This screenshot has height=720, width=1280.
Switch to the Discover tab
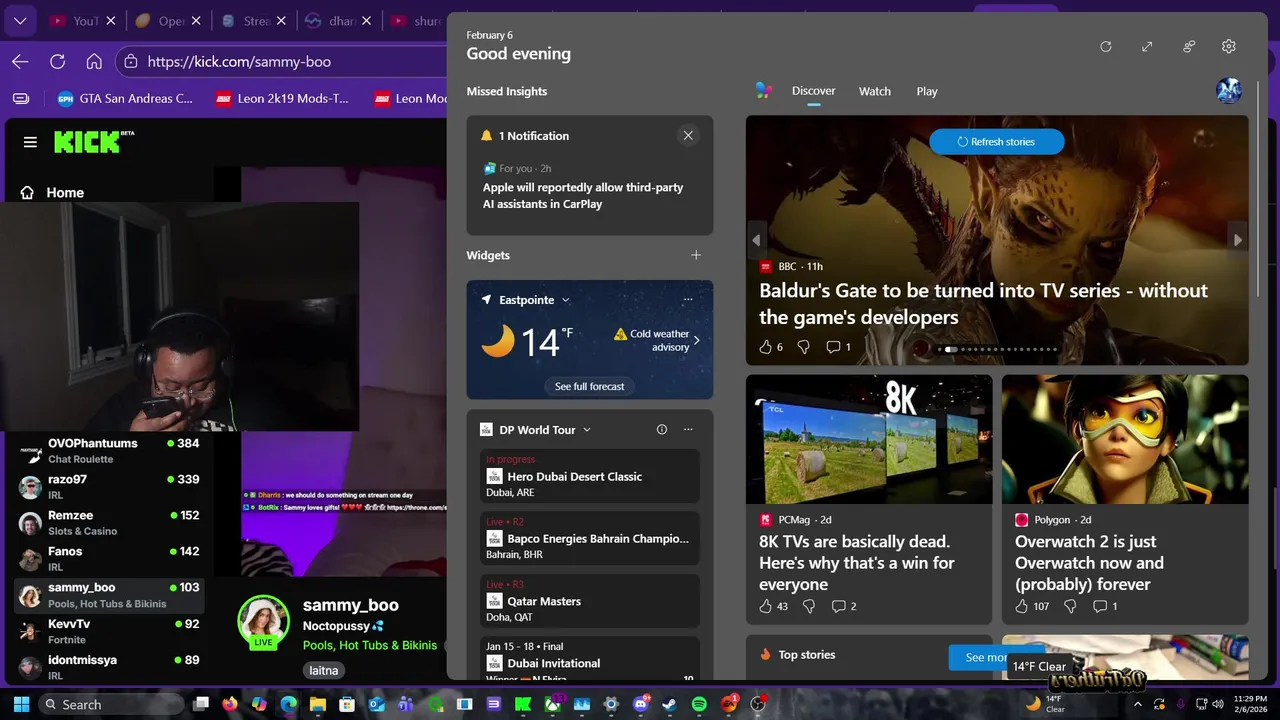tap(813, 91)
